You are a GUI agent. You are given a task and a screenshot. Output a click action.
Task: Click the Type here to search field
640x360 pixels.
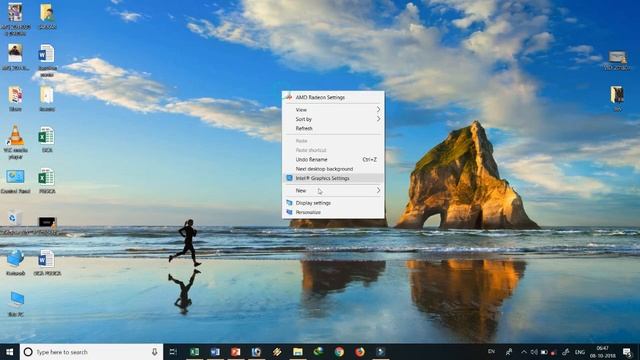[x=91, y=352]
